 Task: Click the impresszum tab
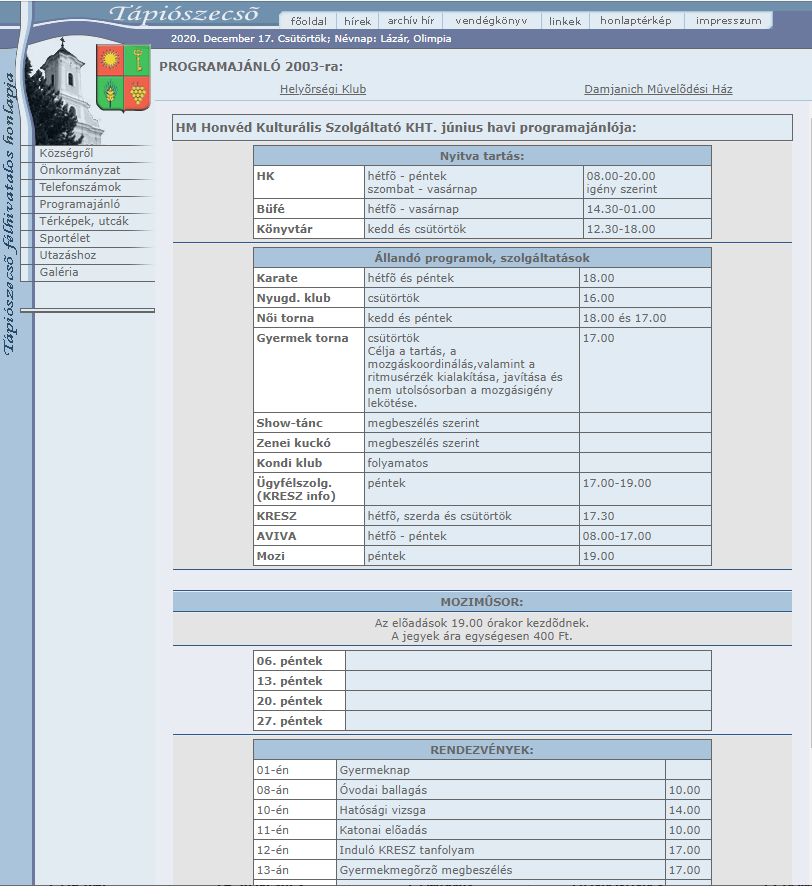click(728, 21)
